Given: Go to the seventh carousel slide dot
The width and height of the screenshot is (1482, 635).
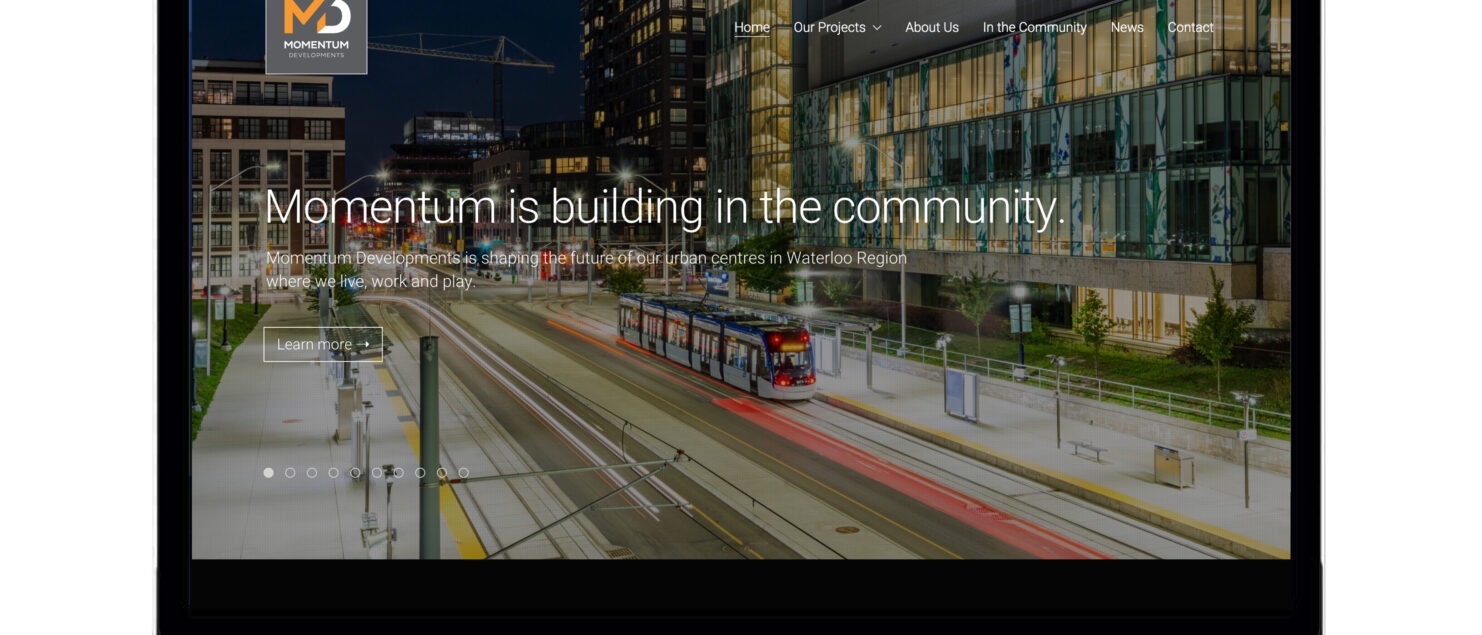Looking at the screenshot, I should (398, 473).
